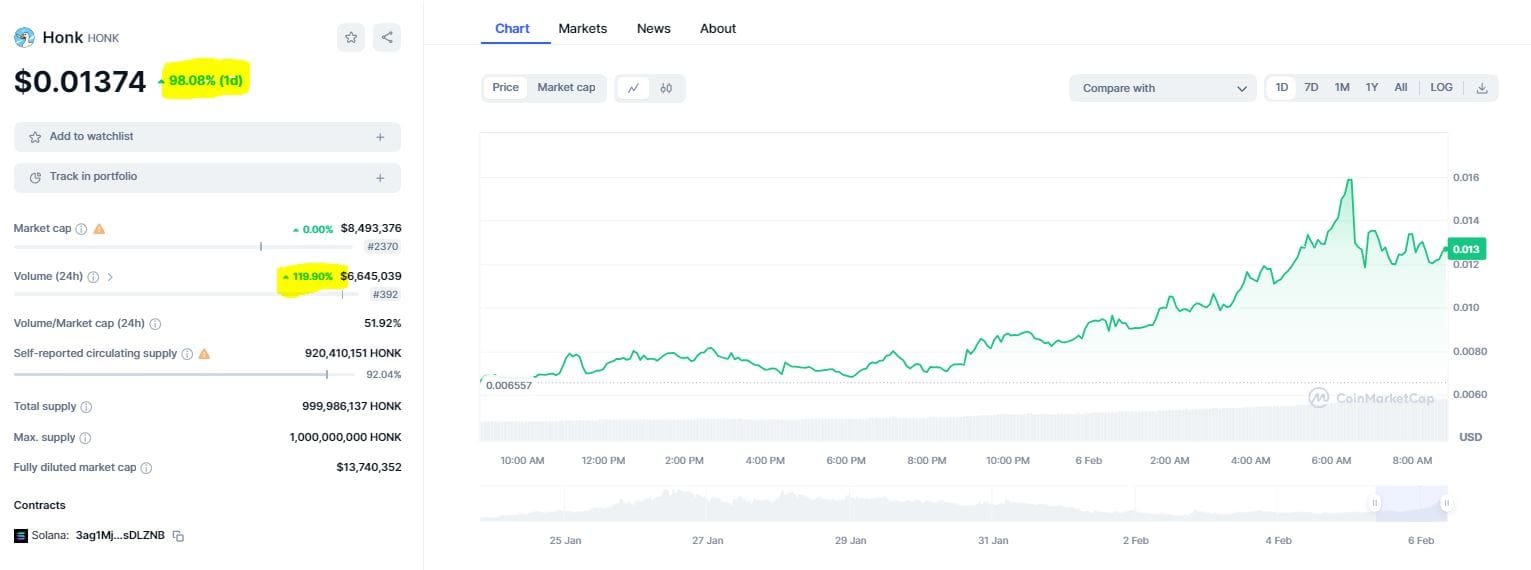Copy the Solana contract address
The height and width of the screenshot is (570, 1531).
[179, 536]
